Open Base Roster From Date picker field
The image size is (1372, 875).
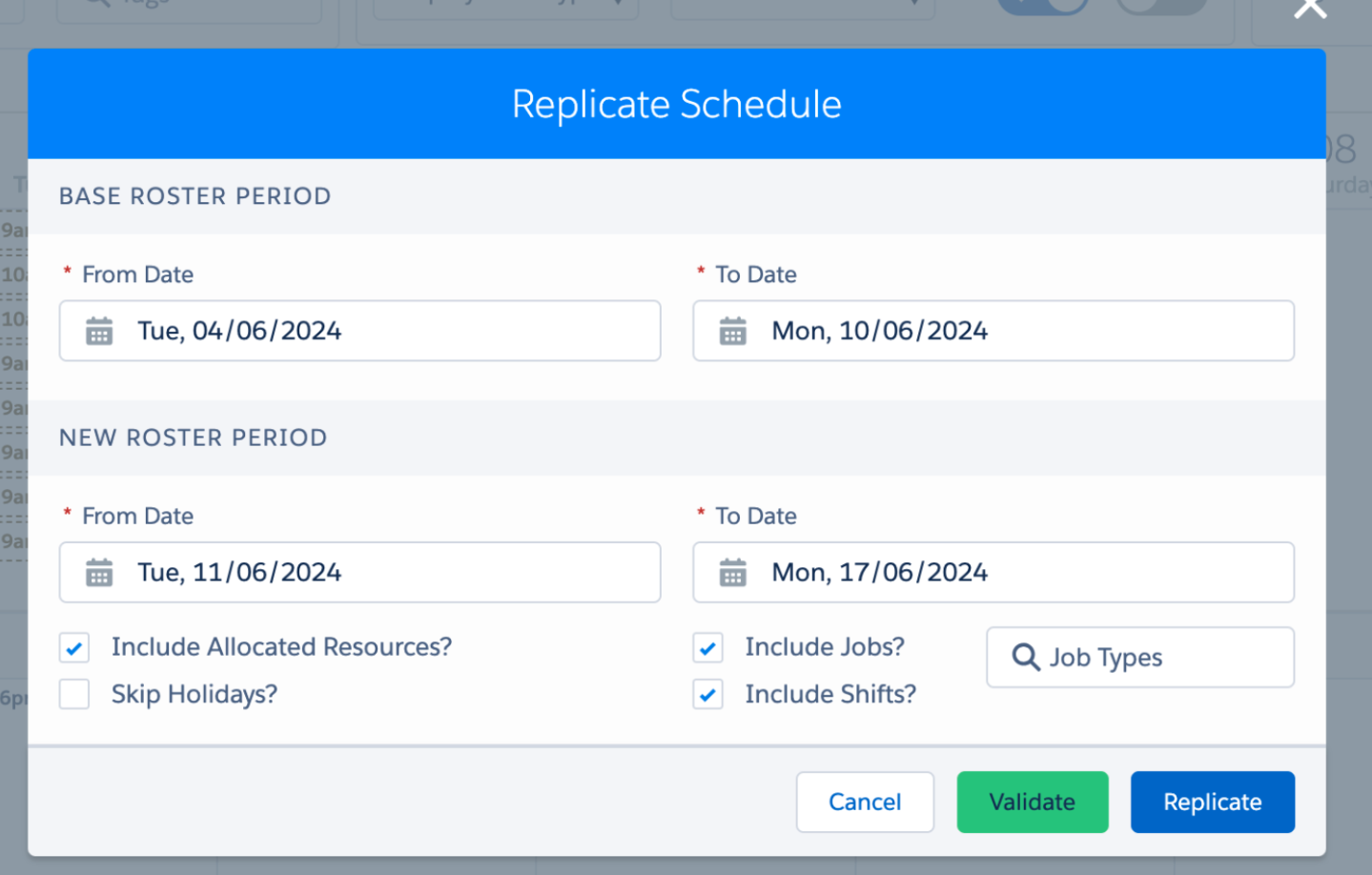coord(359,331)
